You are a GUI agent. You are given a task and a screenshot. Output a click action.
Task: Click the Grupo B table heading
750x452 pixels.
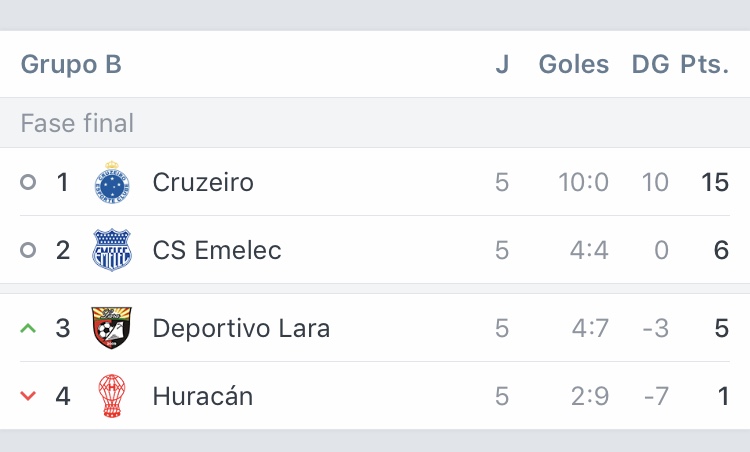pyautogui.click(x=71, y=65)
